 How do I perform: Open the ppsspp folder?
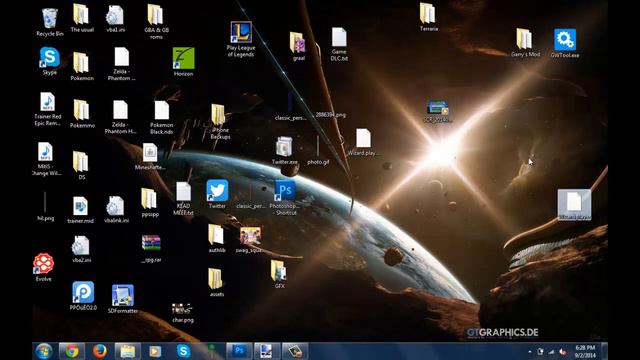[150, 202]
